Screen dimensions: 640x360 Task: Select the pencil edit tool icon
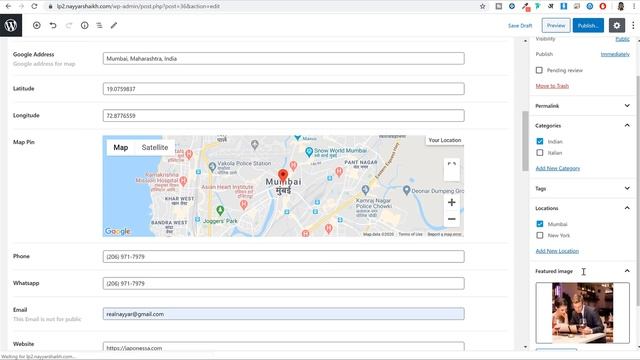[x=114, y=25]
